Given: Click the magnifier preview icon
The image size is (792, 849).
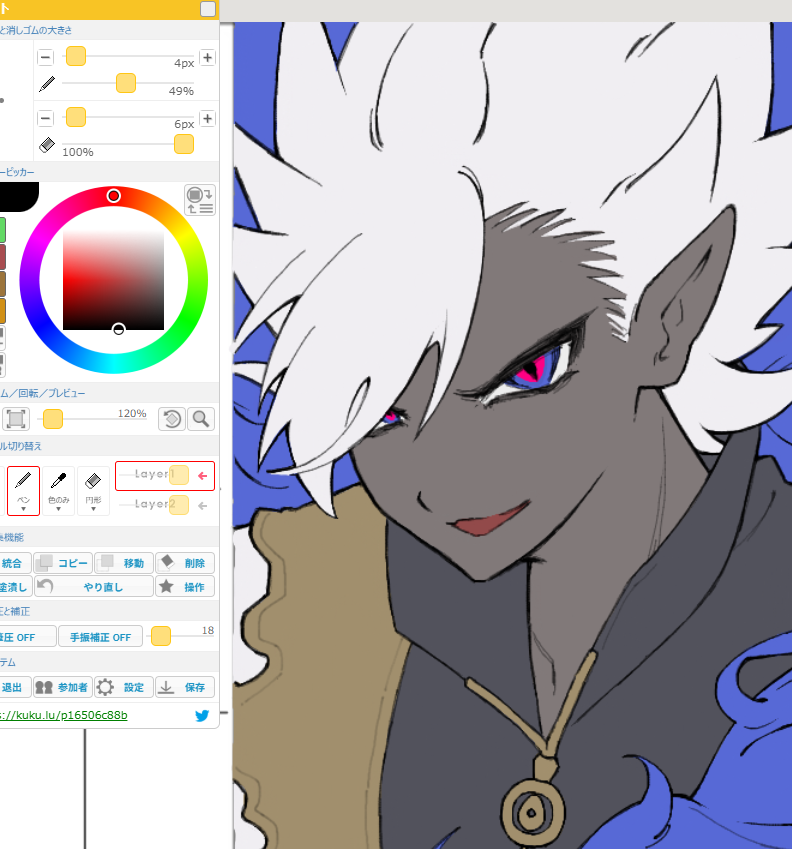Looking at the screenshot, I should click(201, 419).
